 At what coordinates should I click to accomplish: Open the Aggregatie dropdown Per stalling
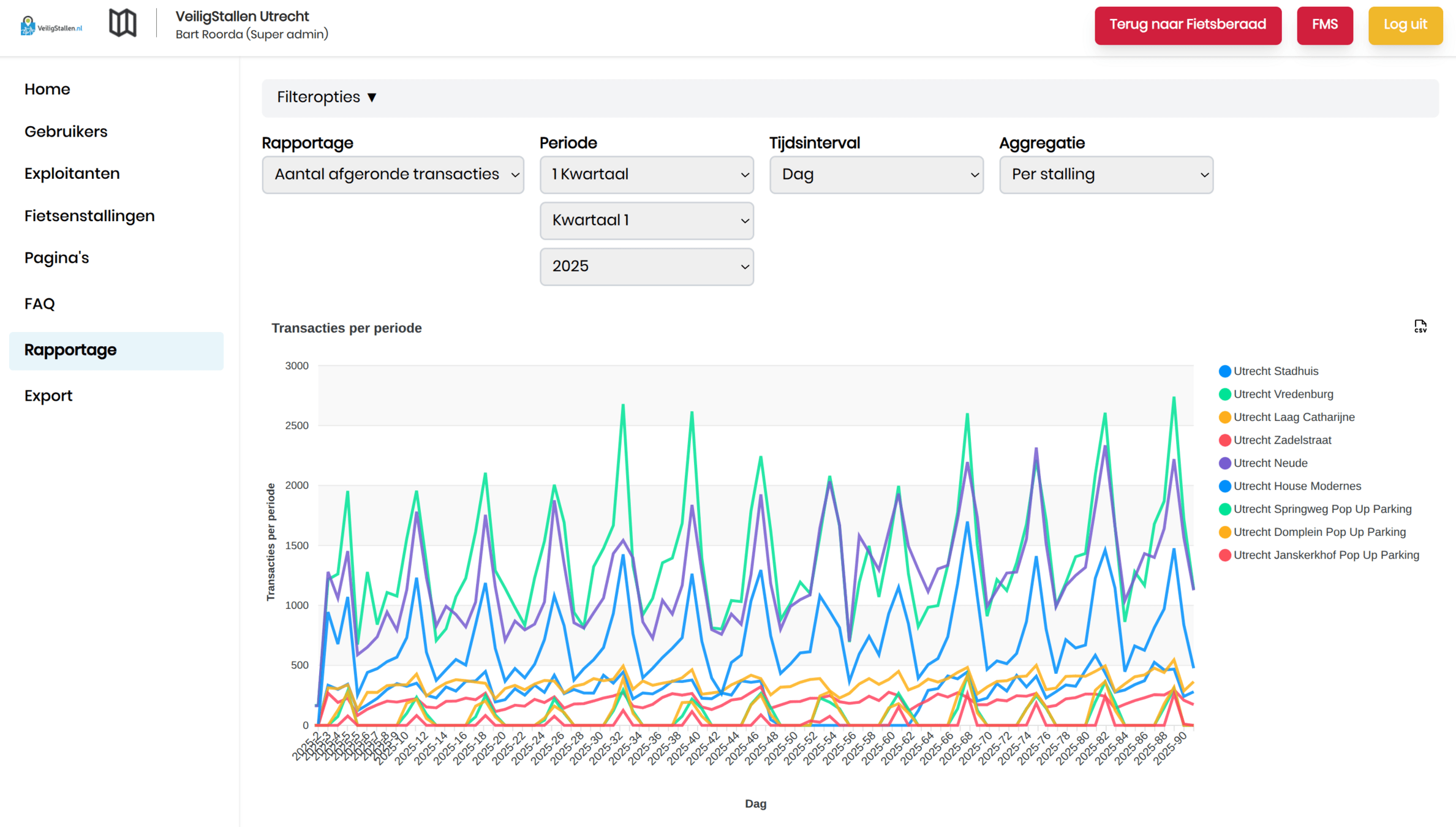(x=1106, y=175)
